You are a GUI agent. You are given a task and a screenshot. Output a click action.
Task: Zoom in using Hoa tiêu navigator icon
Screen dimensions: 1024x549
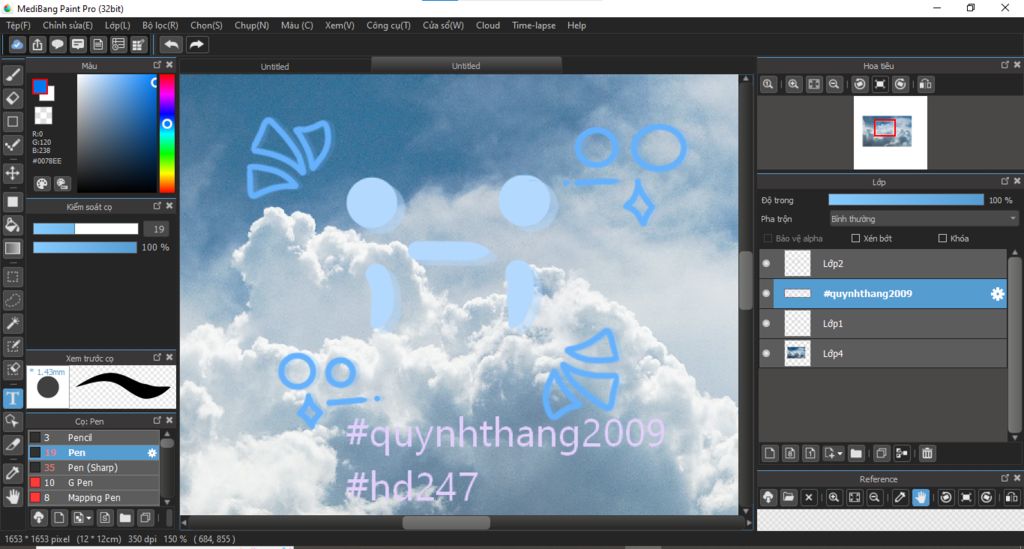pos(793,84)
